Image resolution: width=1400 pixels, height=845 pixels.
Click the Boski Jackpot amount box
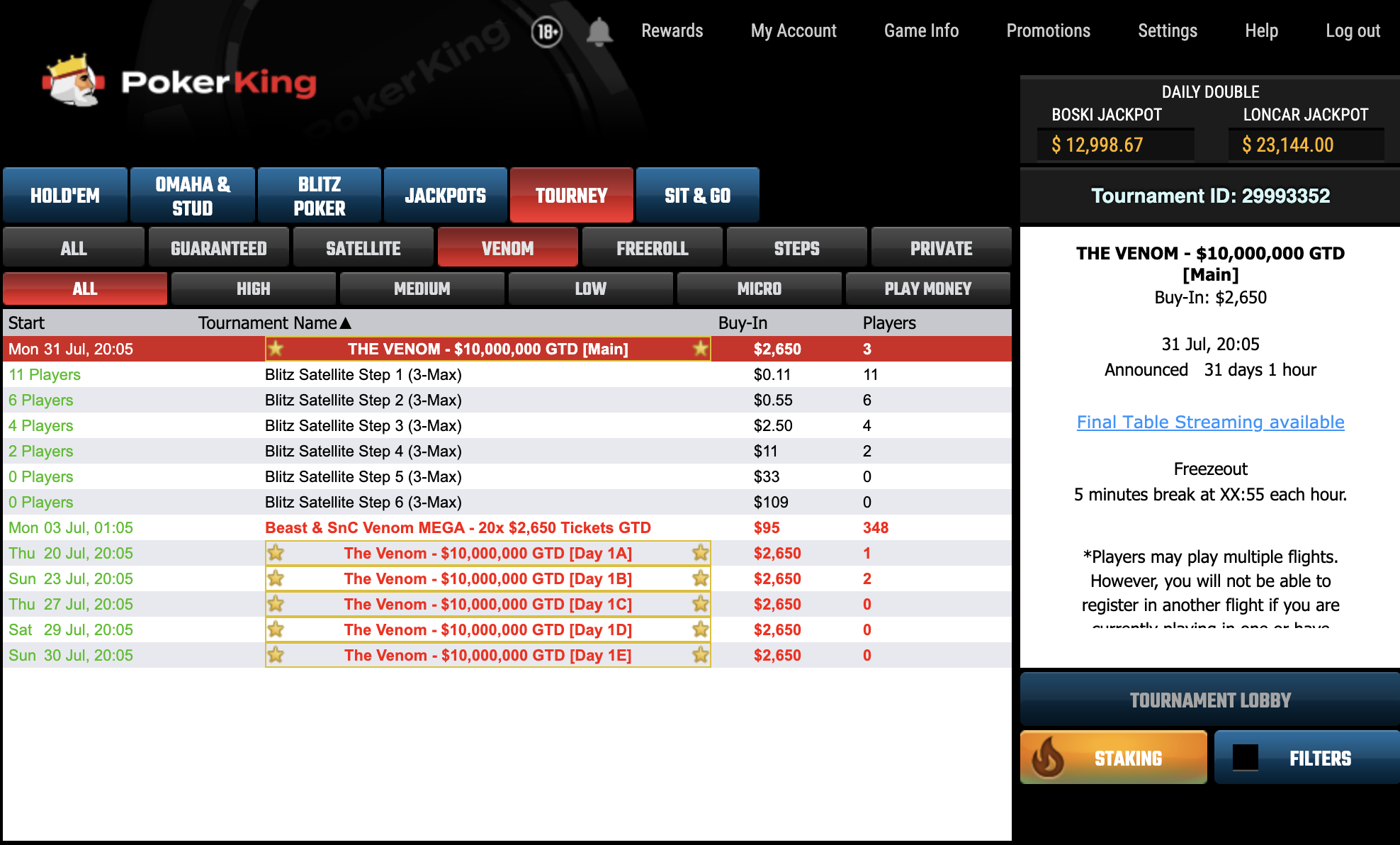click(x=1114, y=145)
